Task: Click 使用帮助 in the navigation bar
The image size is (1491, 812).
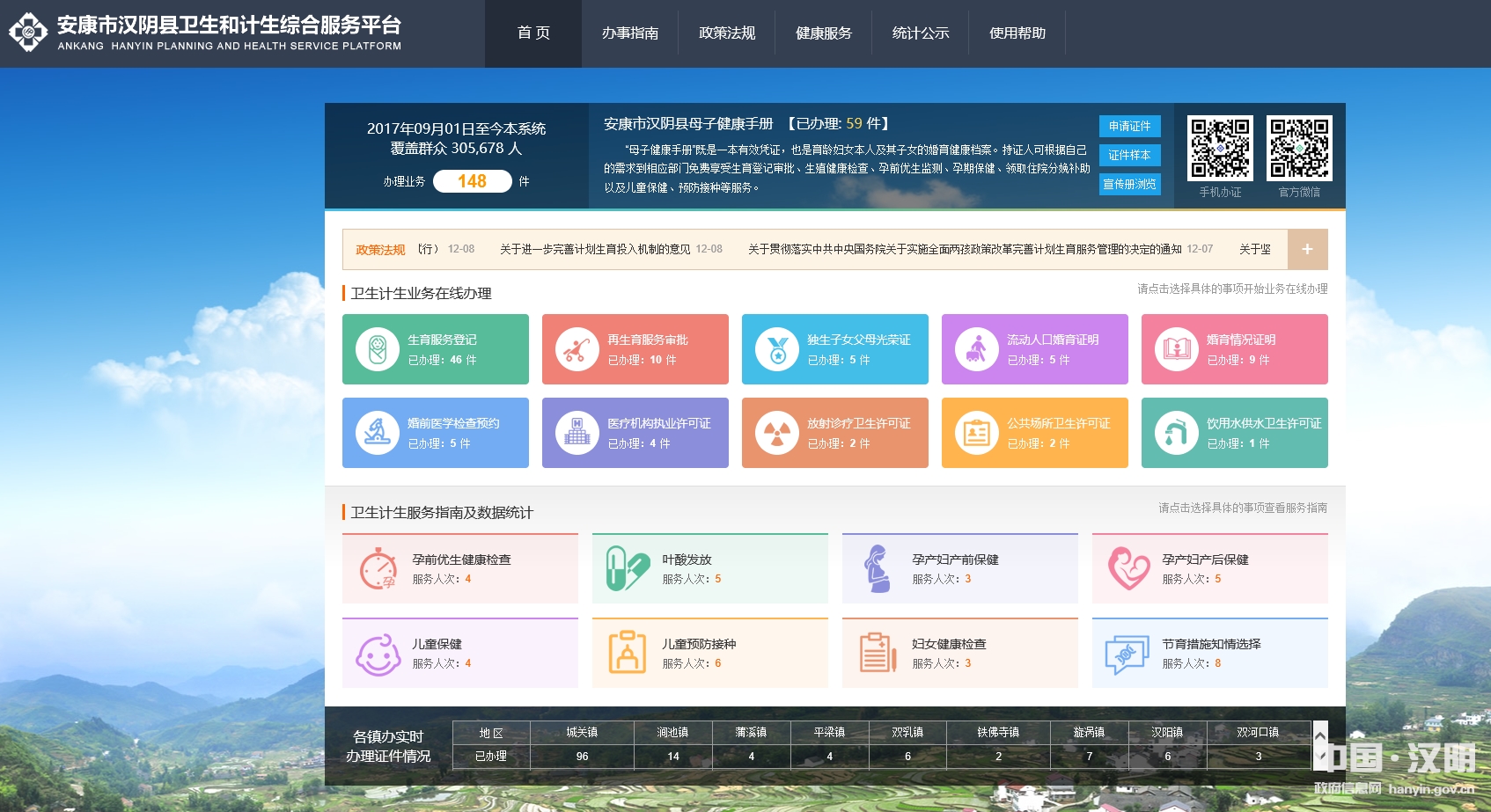Action: coord(1017,33)
